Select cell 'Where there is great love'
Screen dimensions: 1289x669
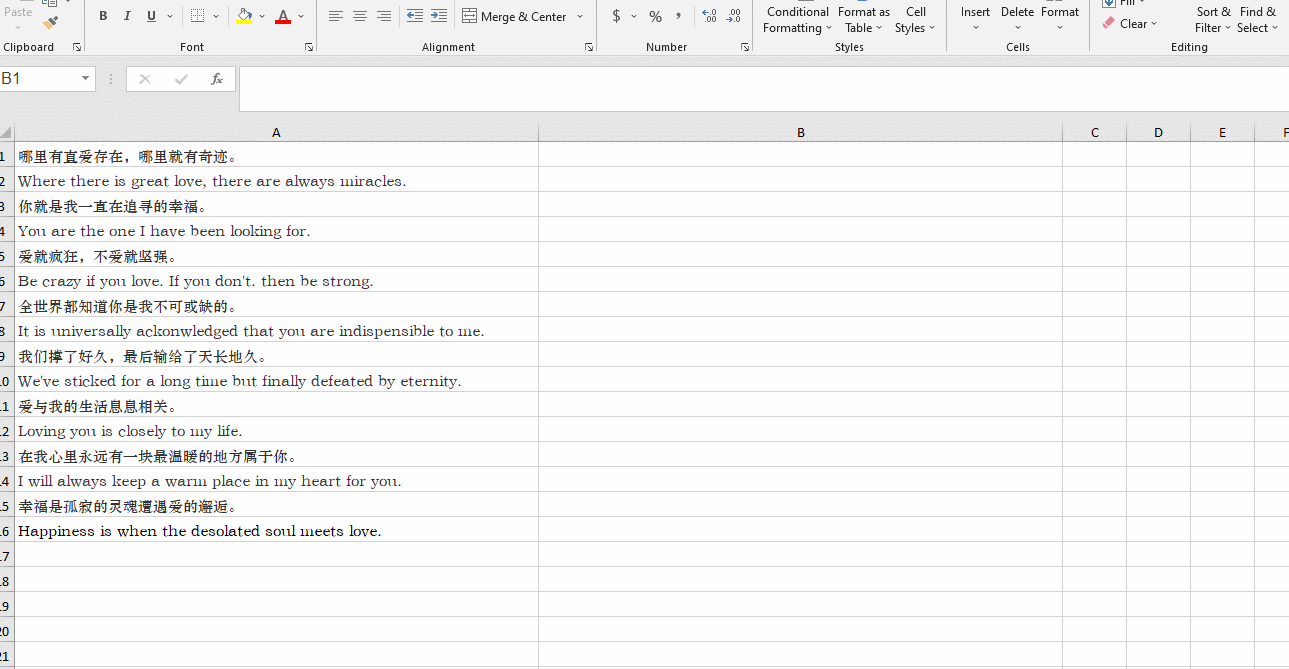[x=276, y=180]
